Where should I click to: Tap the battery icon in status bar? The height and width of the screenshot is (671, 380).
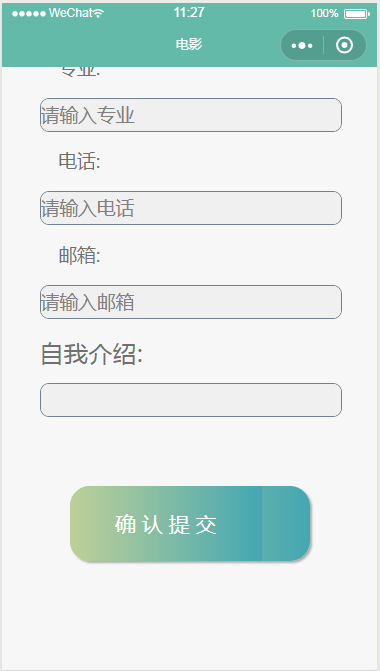(357, 14)
